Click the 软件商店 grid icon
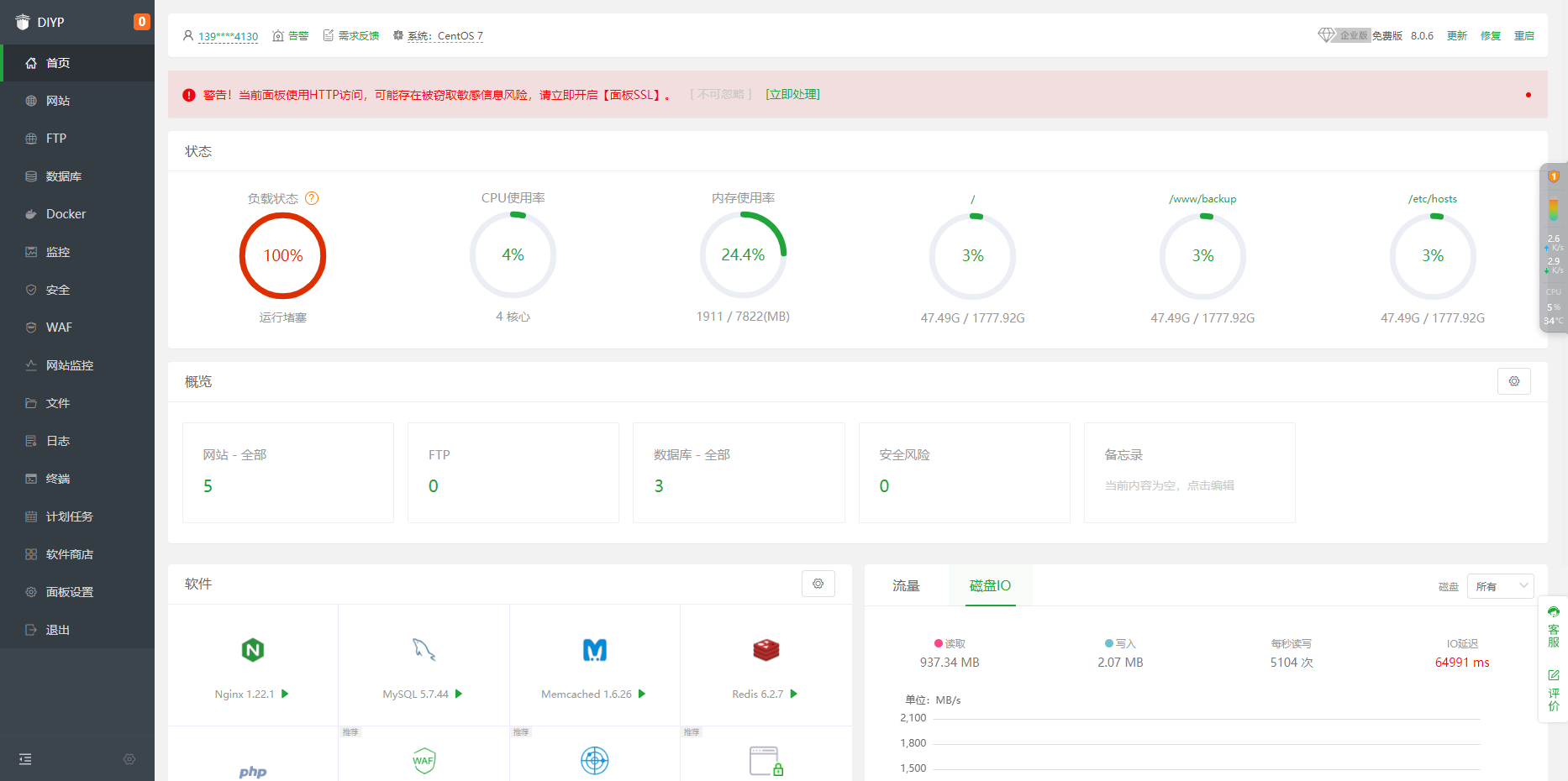The height and width of the screenshot is (781, 1568). pyautogui.click(x=31, y=554)
